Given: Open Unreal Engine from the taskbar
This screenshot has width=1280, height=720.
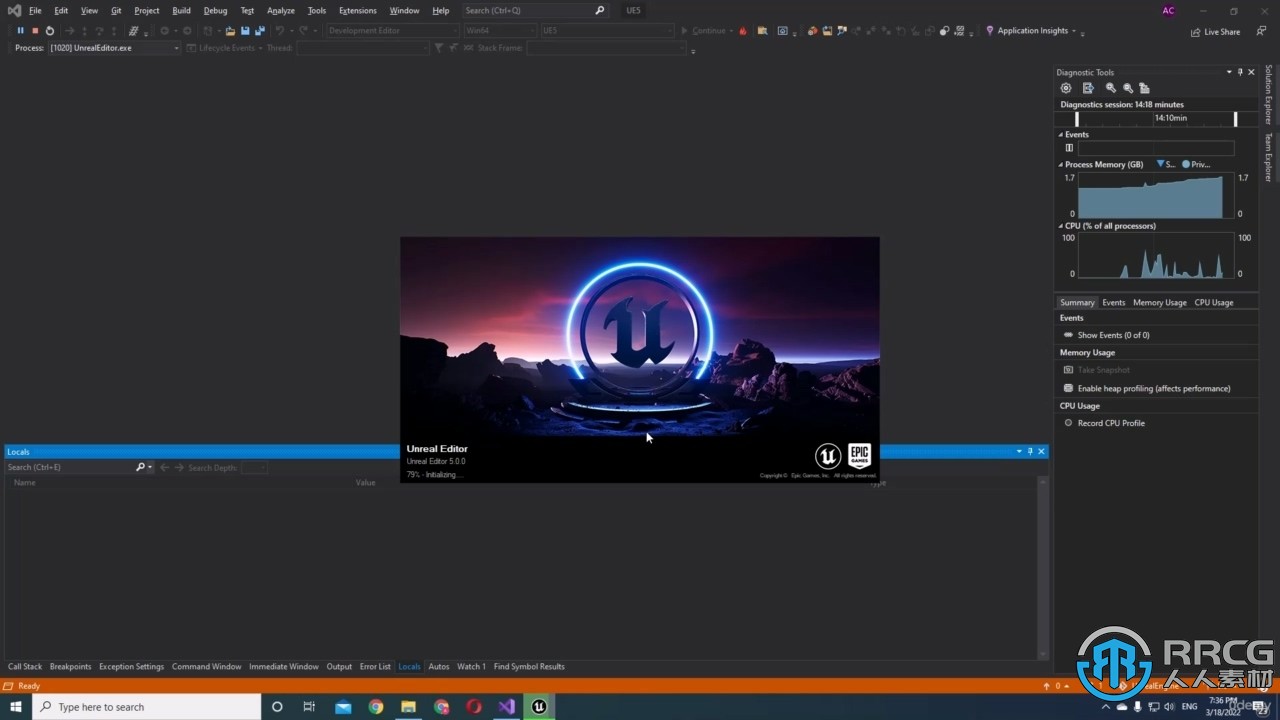Looking at the screenshot, I should (x=539, y=707).
